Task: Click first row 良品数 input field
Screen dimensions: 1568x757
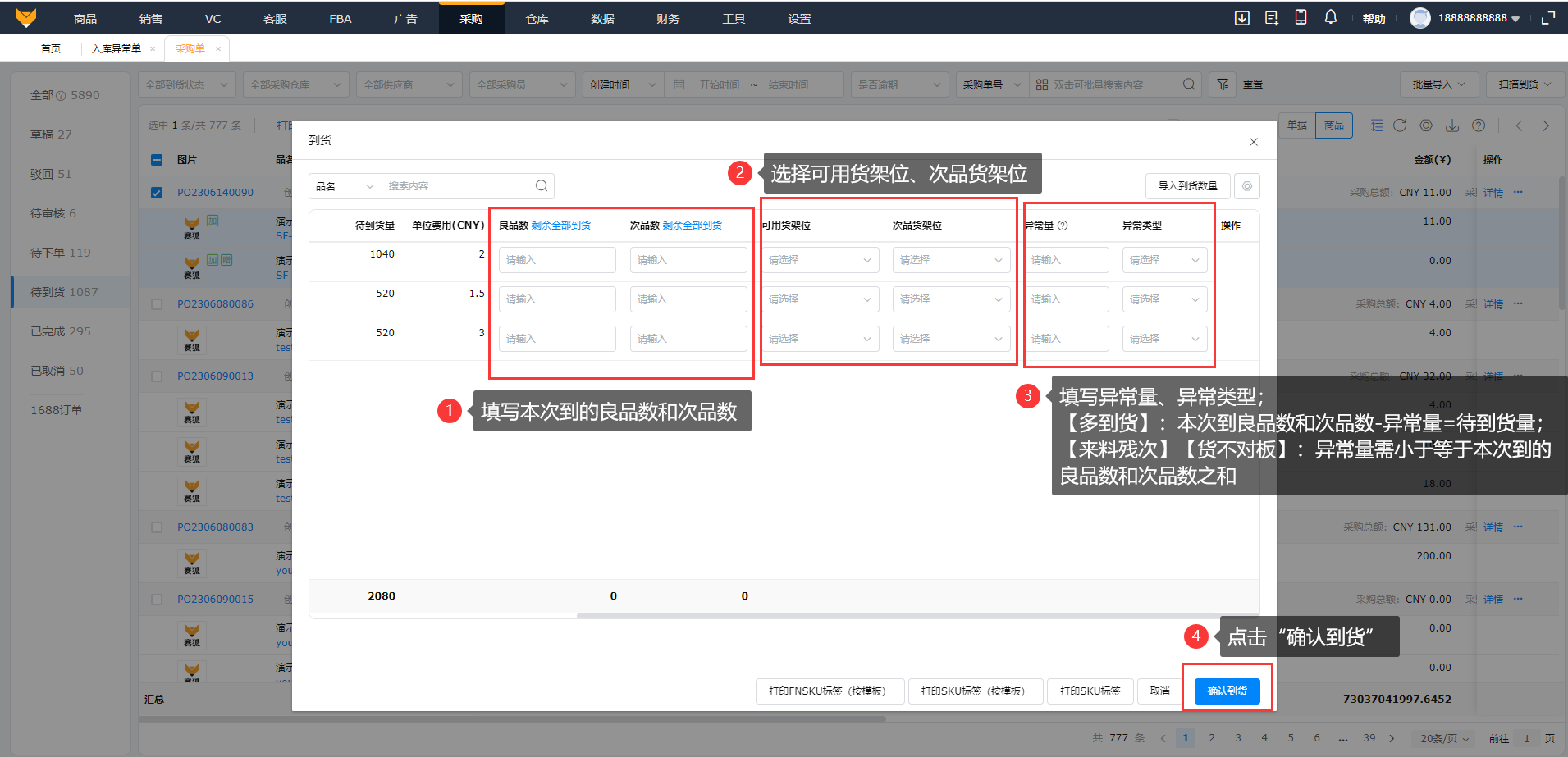Action: click(x=557, y=260)
